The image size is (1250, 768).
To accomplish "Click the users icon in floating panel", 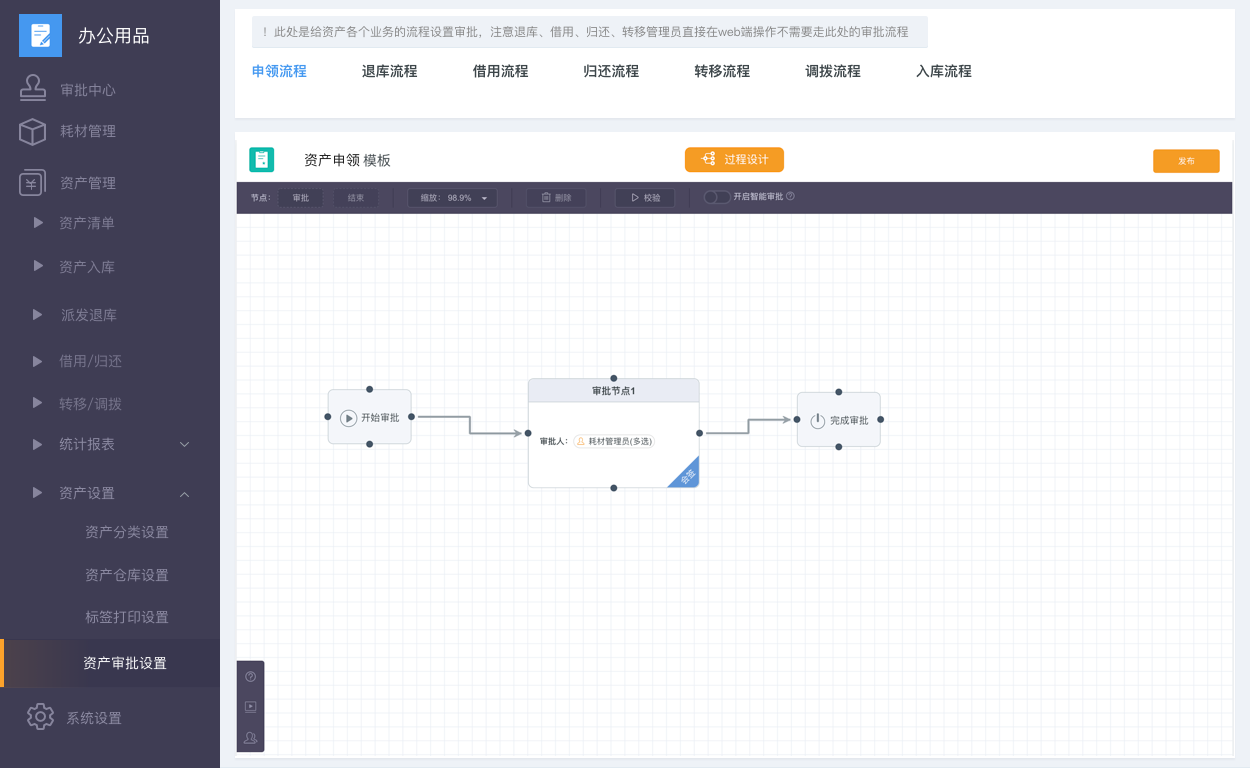I will point(250,738).
